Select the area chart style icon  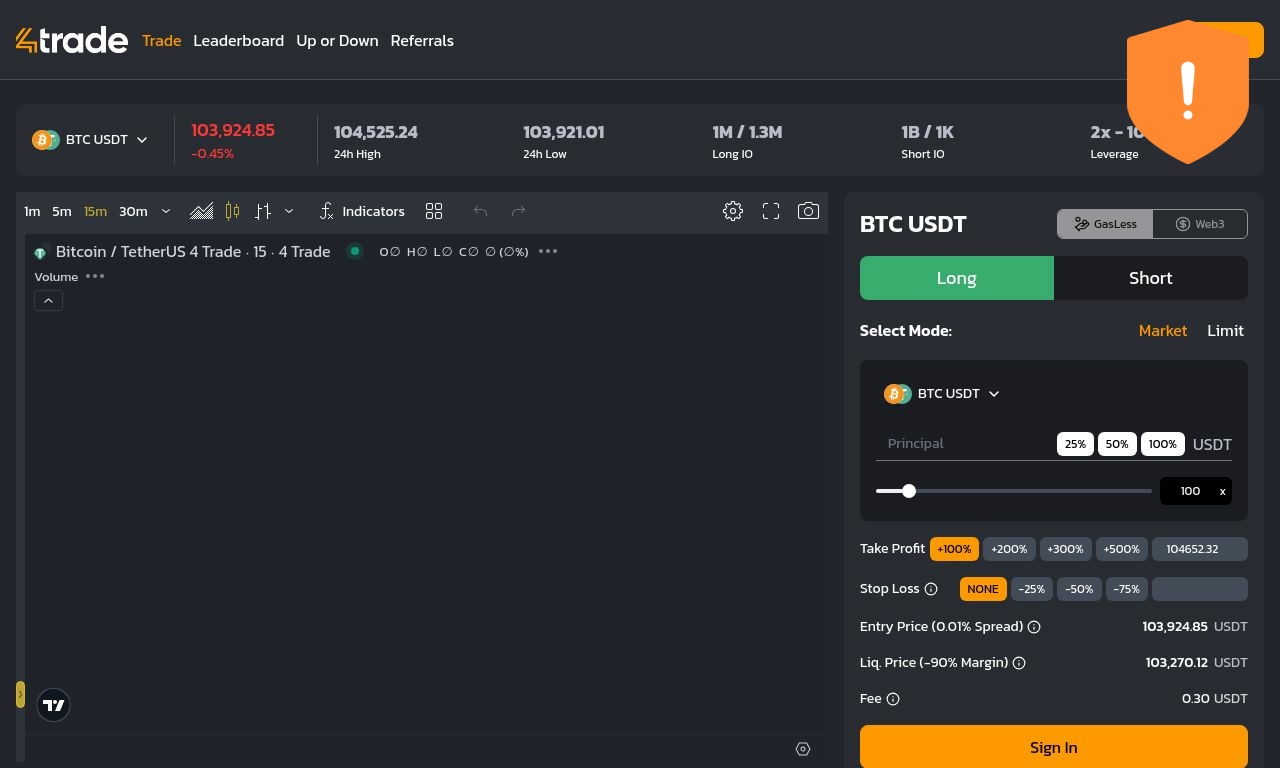(x=201, y=211)
